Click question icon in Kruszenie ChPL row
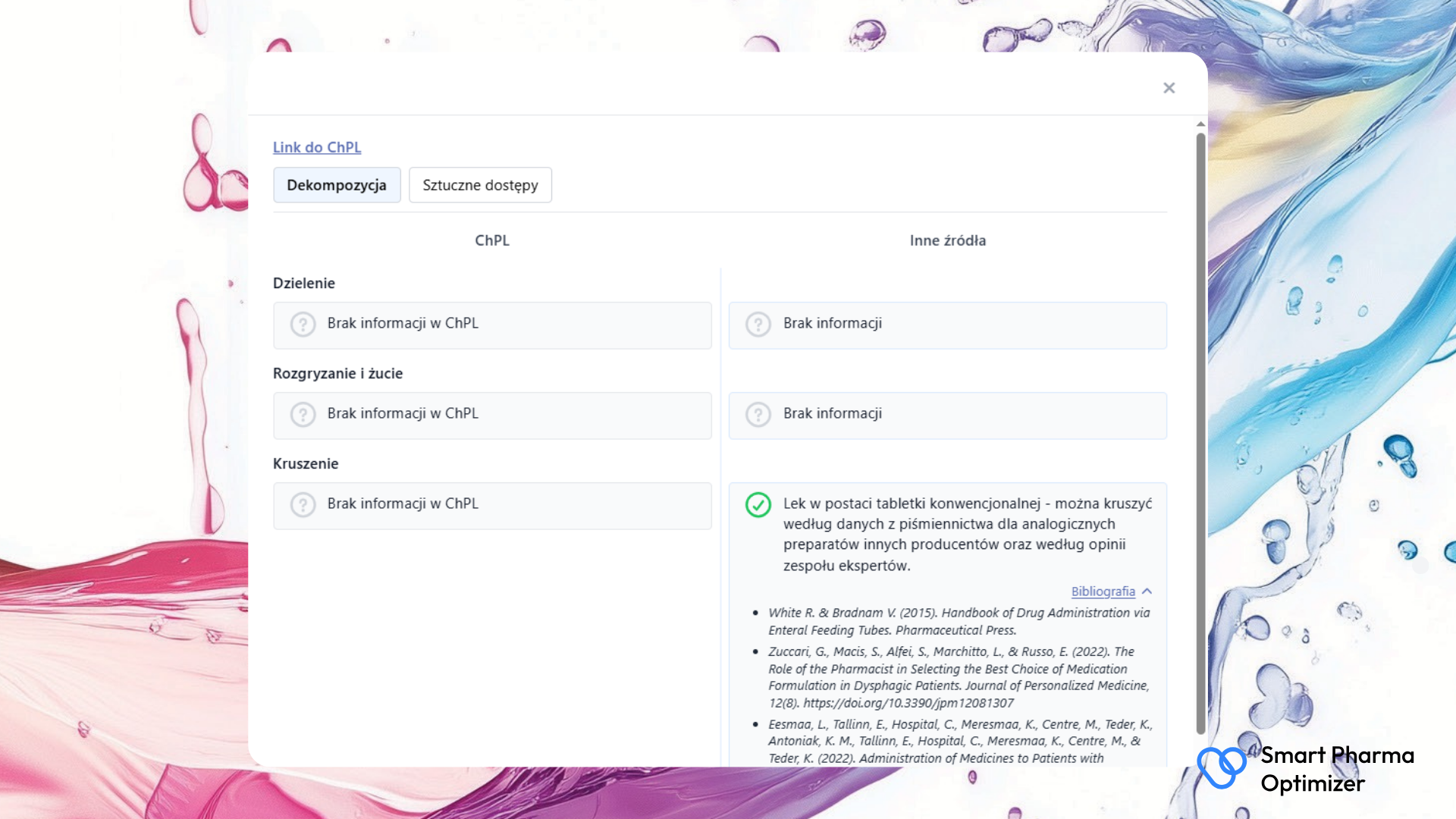 click(303, 505)
